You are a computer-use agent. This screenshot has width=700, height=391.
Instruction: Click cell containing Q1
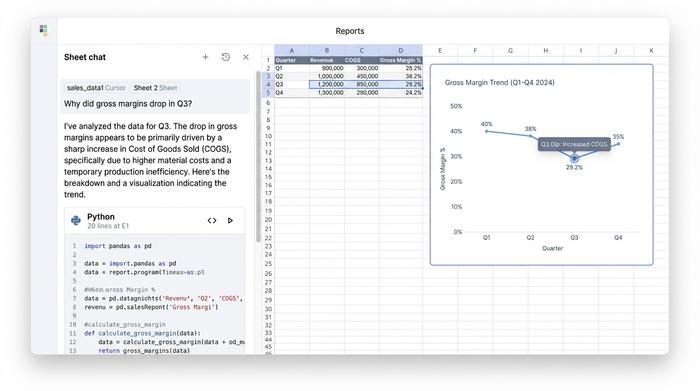292,68
